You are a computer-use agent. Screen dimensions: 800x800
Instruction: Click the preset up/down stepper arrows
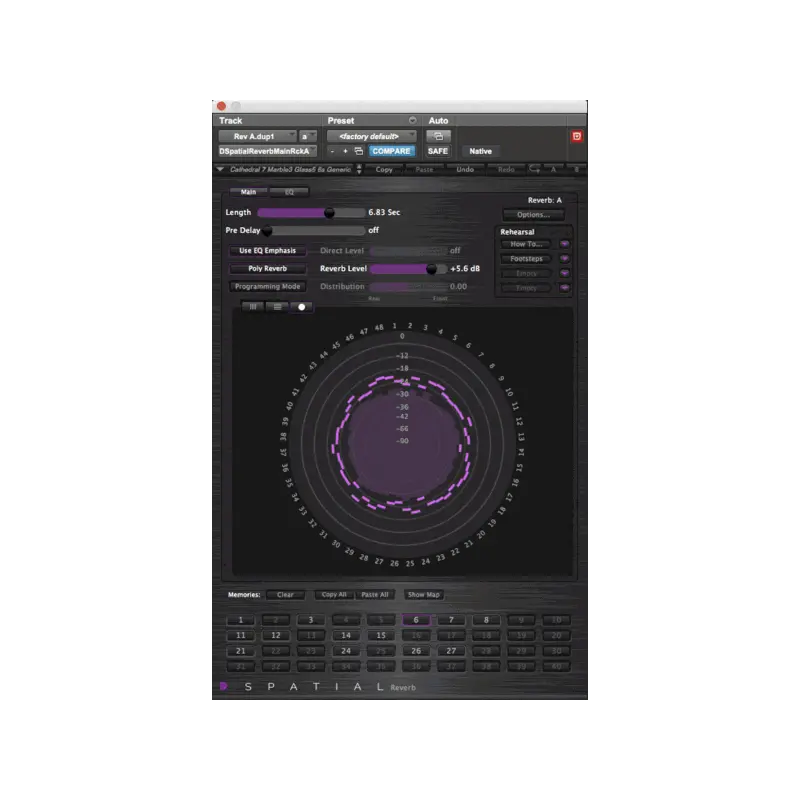(x=359, y=169)
